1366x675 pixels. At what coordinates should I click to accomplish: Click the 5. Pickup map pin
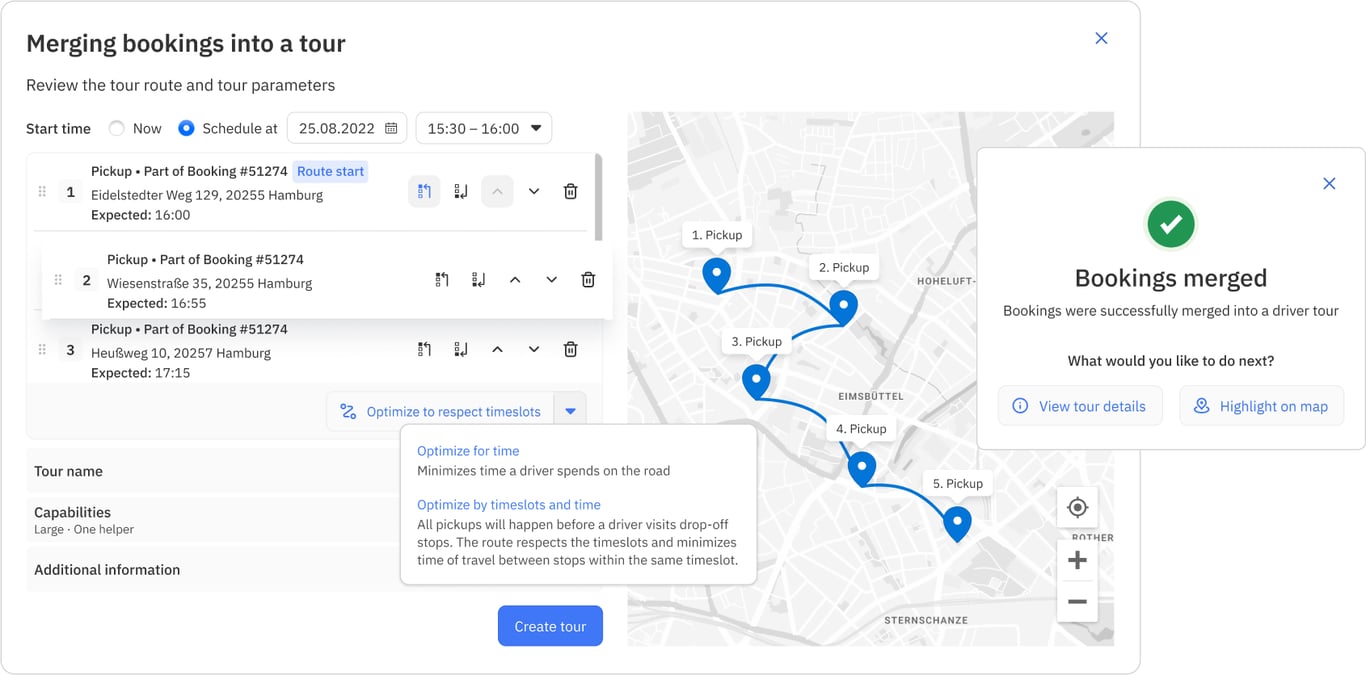(x=957, y=523)
